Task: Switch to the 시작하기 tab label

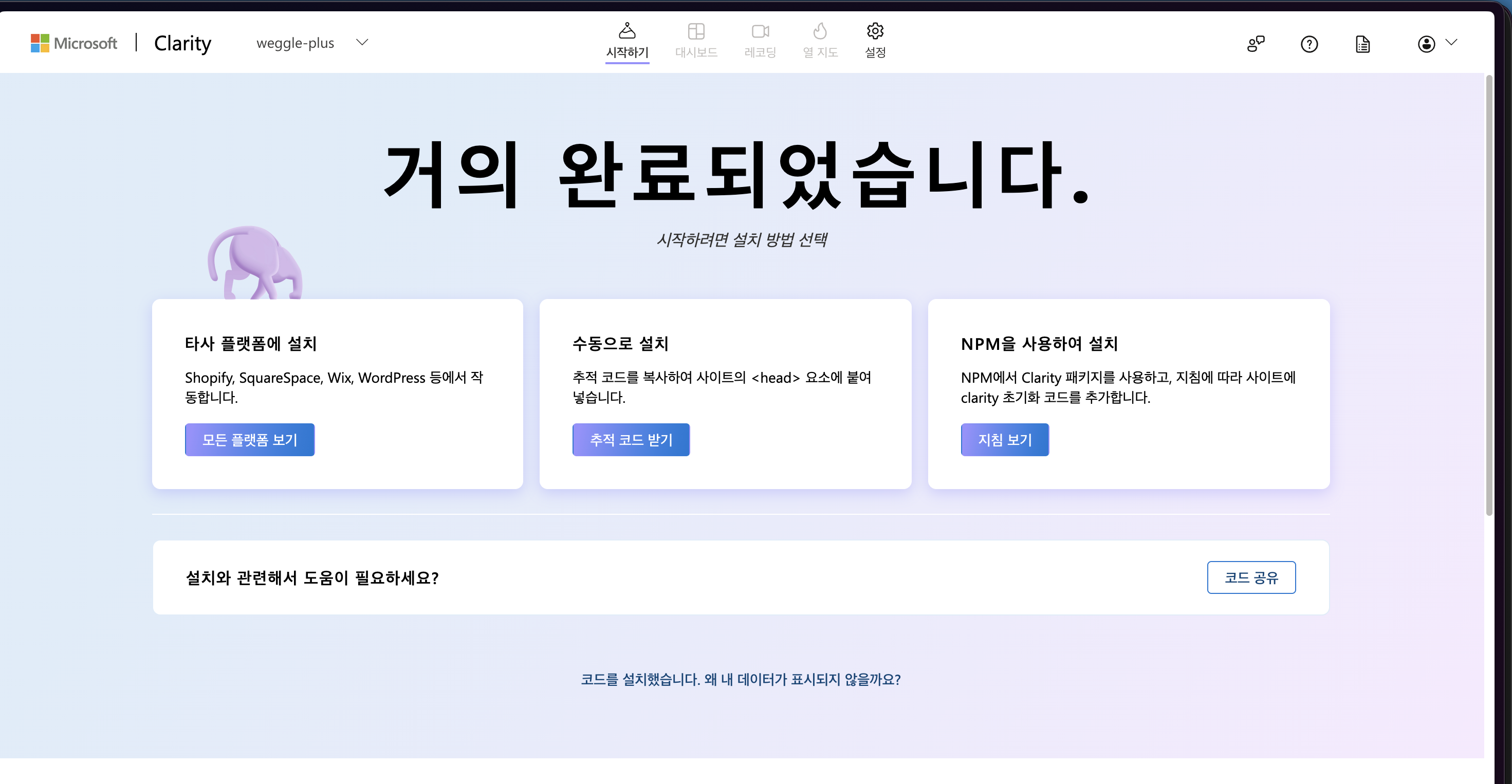Action: 627,52
